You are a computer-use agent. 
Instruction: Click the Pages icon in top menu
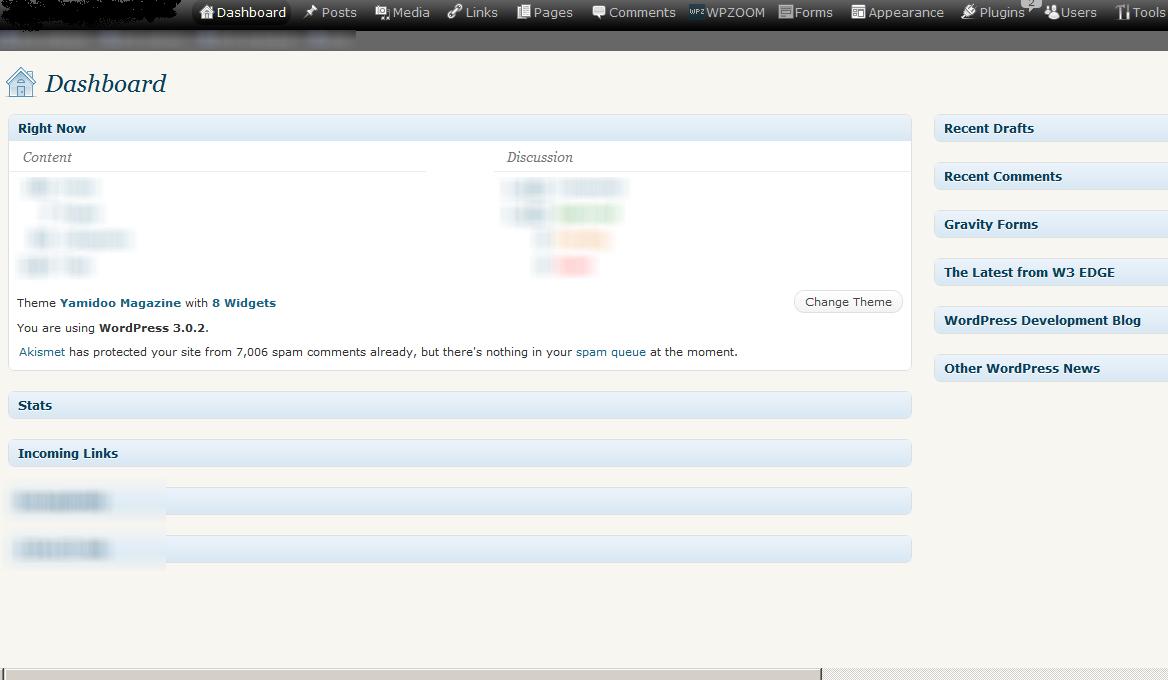(524, 12)
